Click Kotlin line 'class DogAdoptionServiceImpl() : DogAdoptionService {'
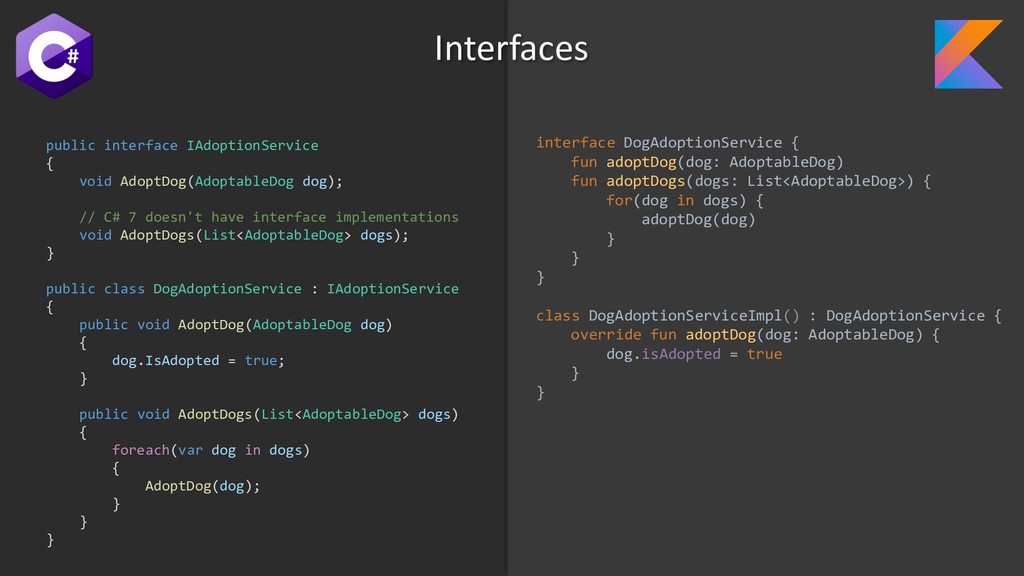The height and width of the screenshot is (576, 1024). [x=769, y=315]
